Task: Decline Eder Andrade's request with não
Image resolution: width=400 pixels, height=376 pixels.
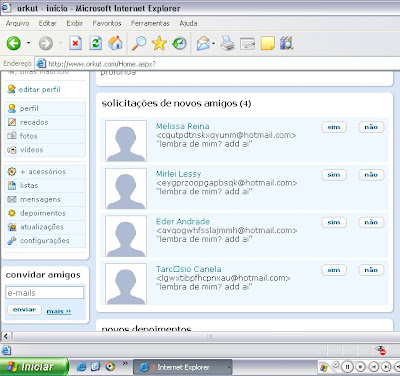Action: [x=371, y=222]
